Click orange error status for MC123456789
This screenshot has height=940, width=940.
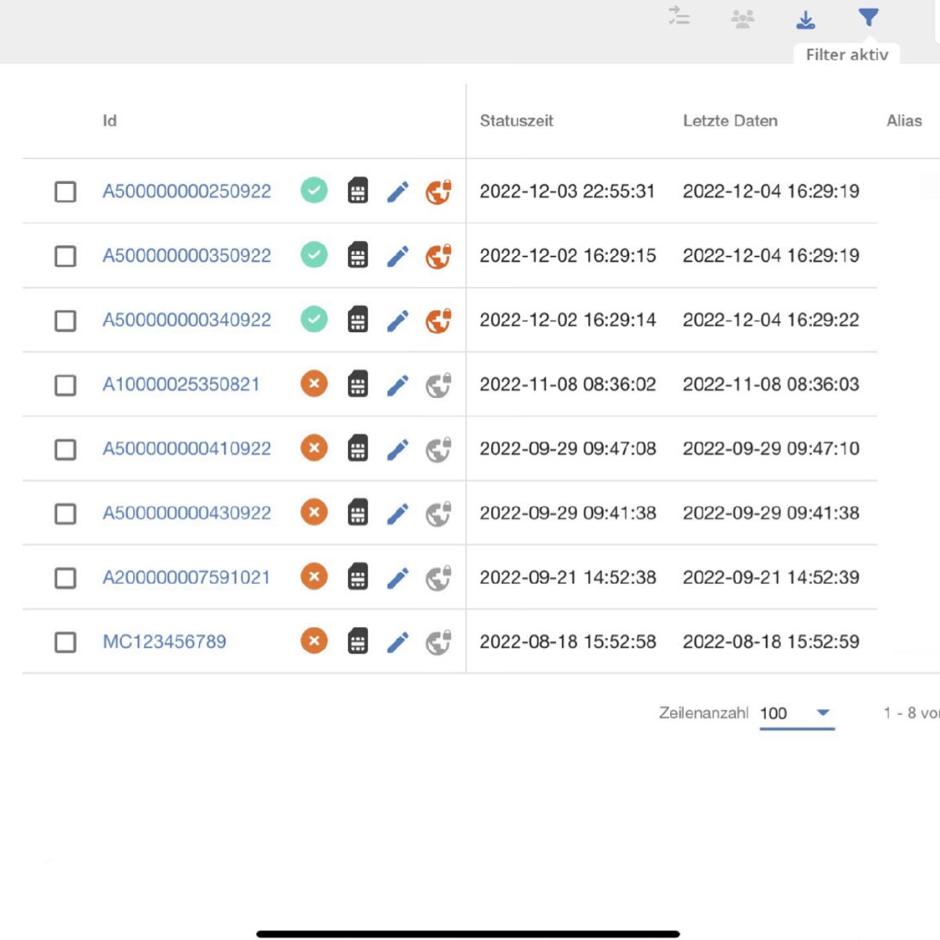(314, 641)
